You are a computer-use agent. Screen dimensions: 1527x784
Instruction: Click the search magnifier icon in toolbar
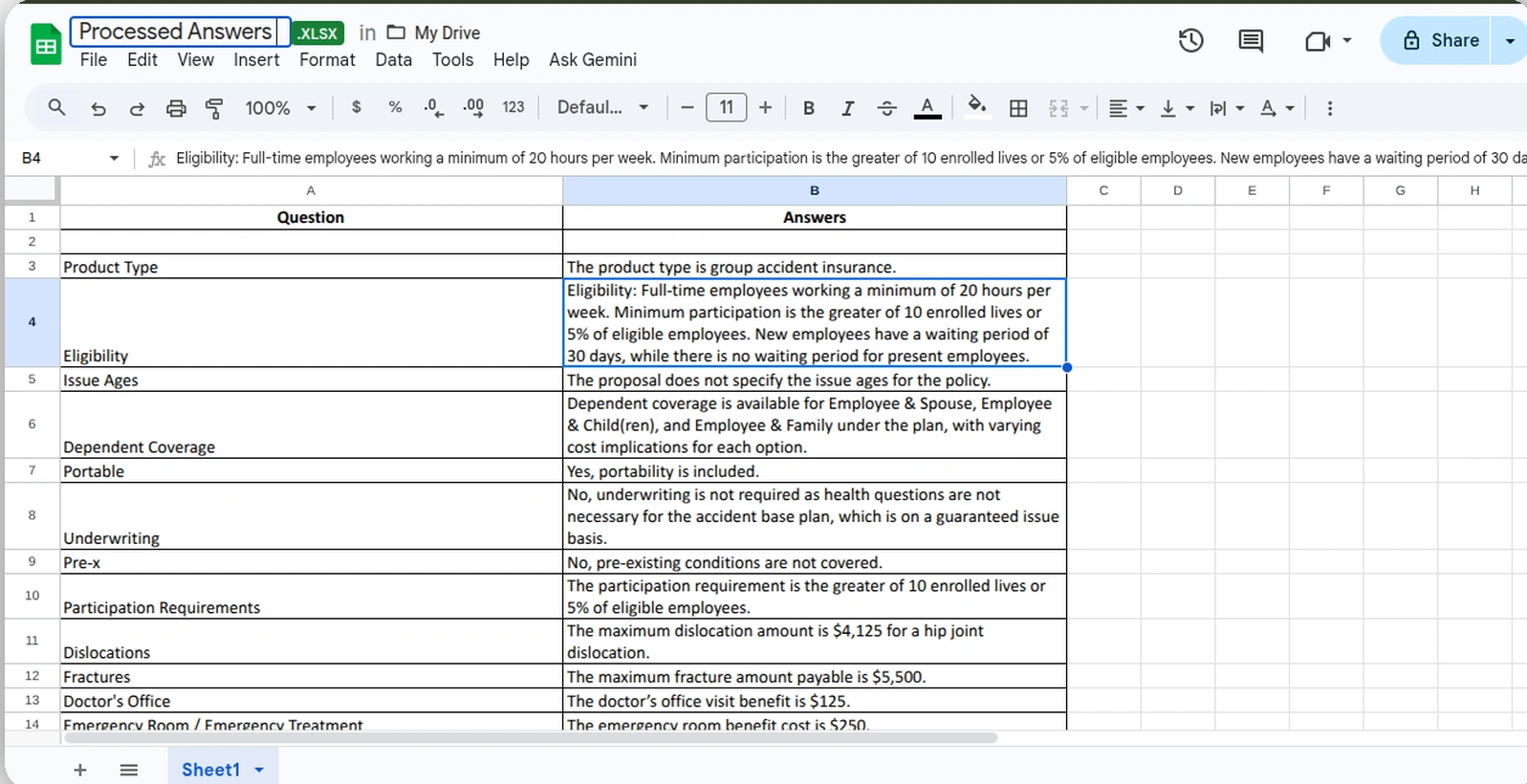[x=56, y=108]
